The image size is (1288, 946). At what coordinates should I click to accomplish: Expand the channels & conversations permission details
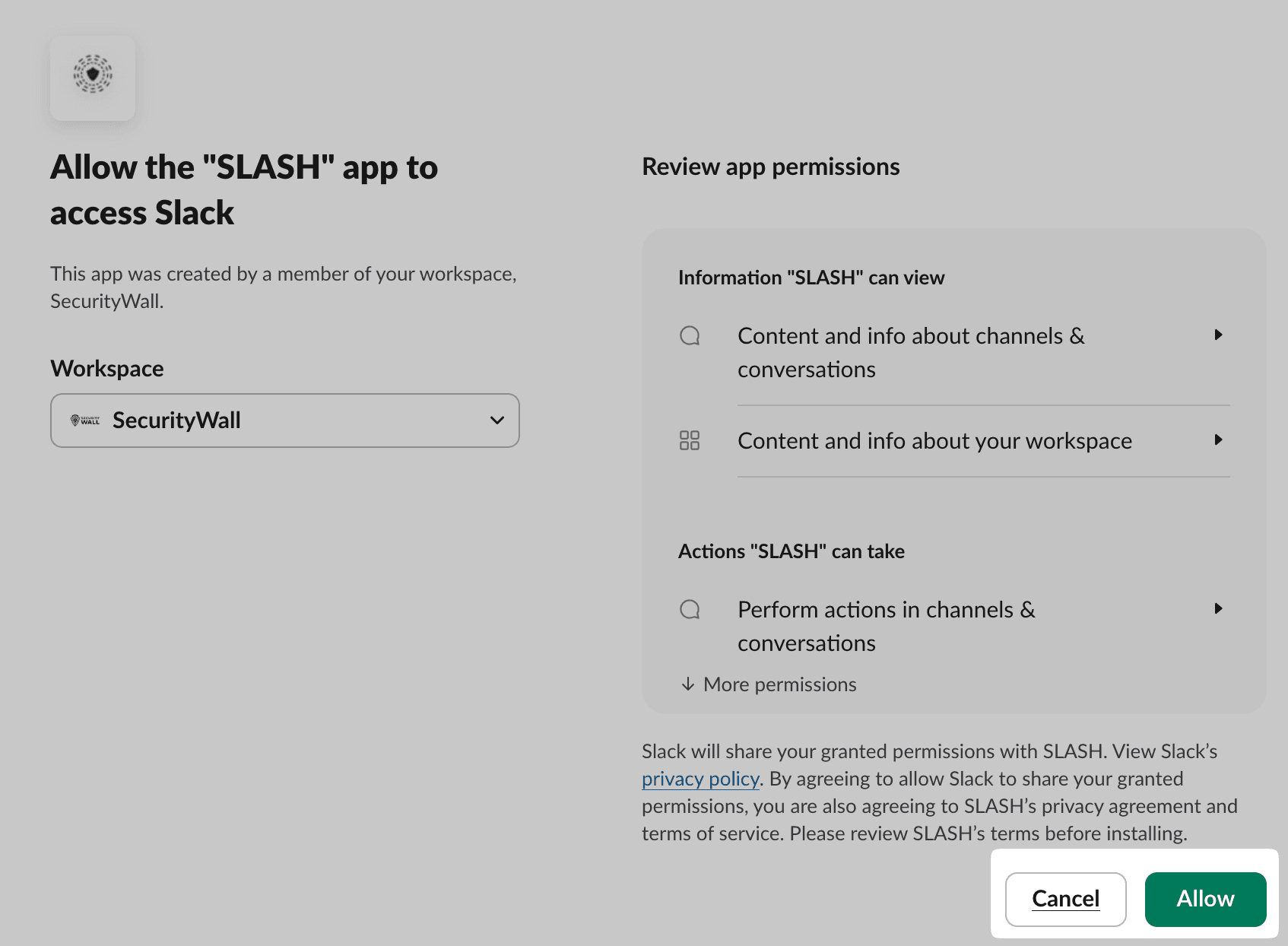click(x=1220, y=335)
